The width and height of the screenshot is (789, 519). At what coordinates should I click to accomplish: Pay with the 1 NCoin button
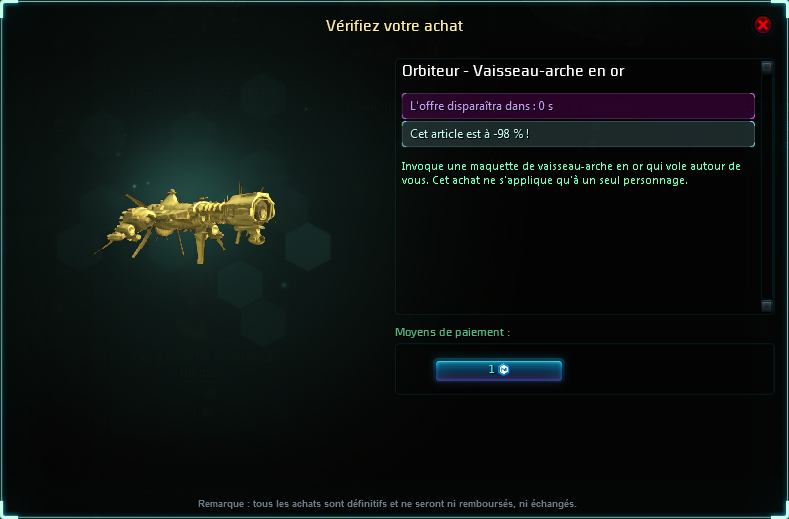pyautogui.click(x=499, y=370)
